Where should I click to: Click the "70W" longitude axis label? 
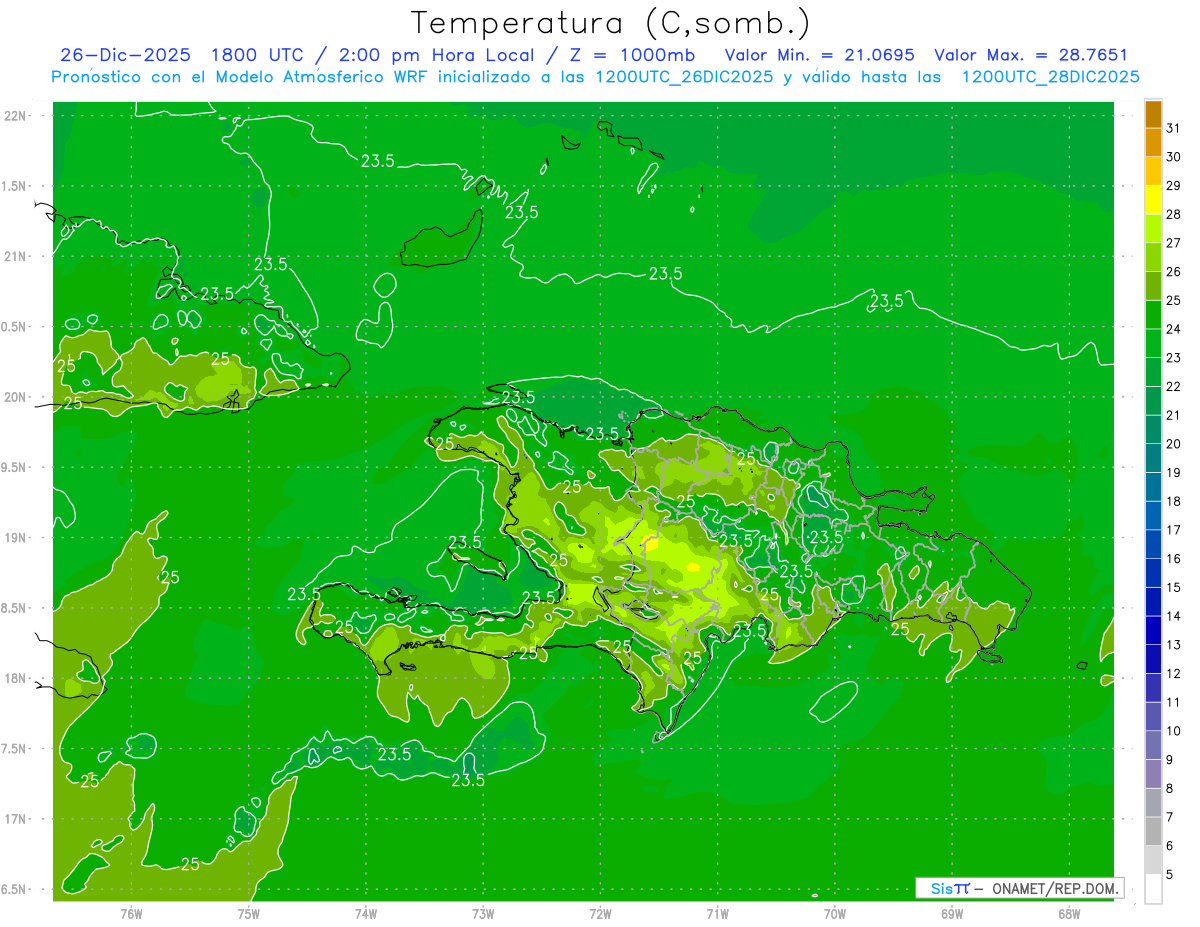pos(835,914)
